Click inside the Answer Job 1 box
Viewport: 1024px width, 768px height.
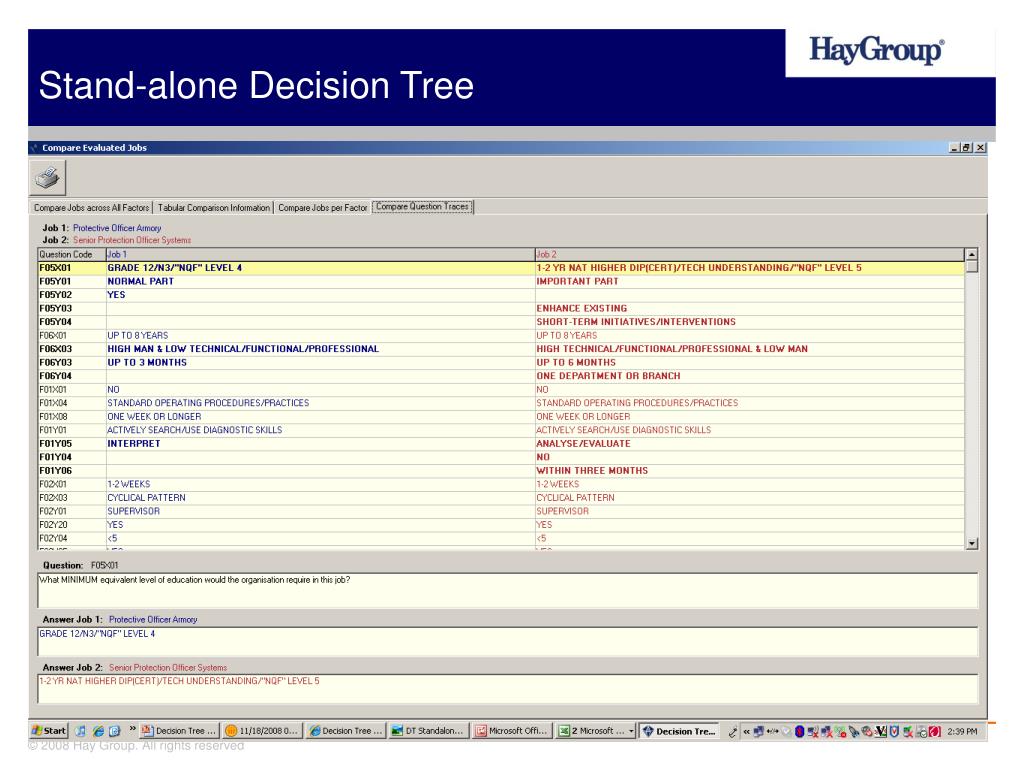(x=507, y=641)
